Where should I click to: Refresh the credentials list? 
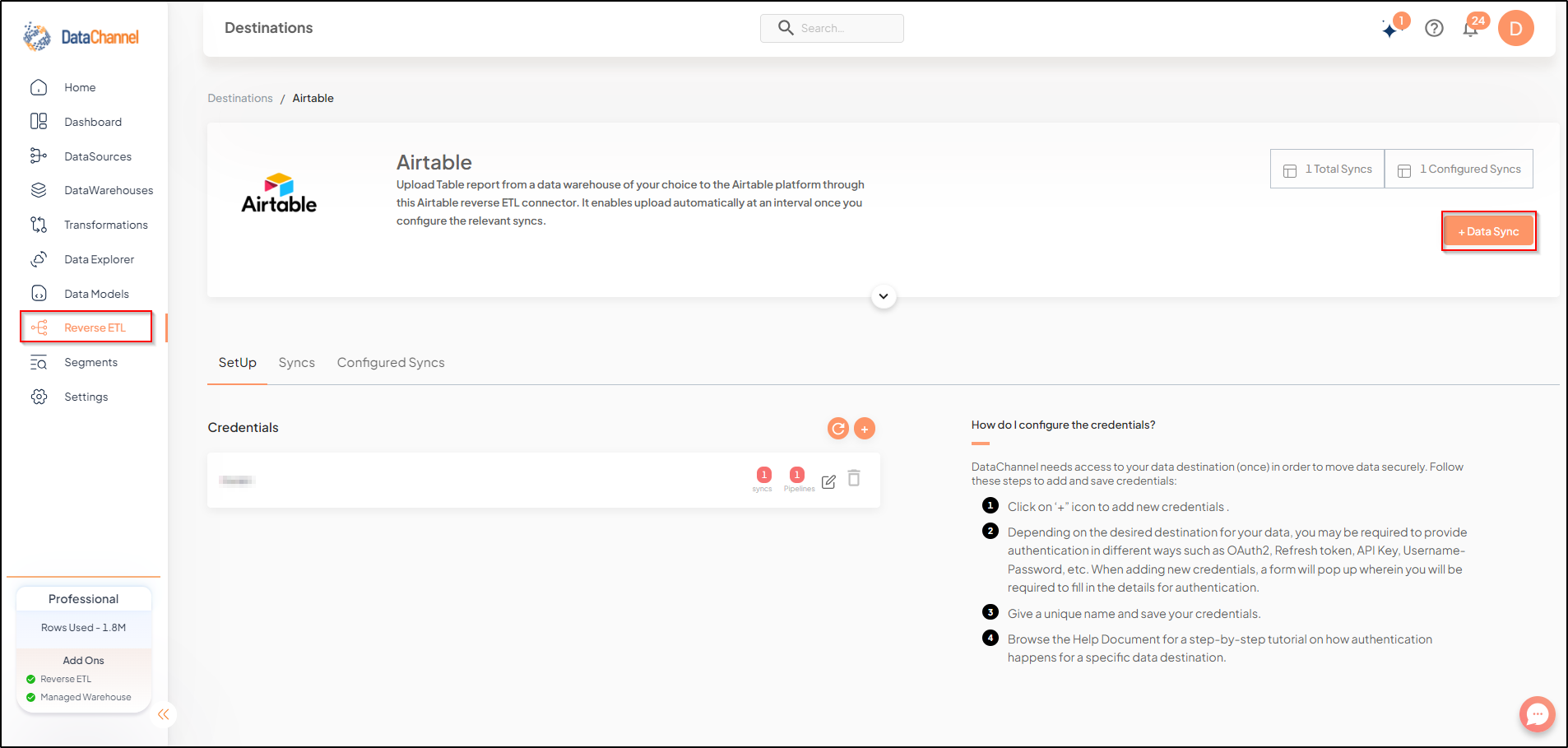tap(837, 428)
